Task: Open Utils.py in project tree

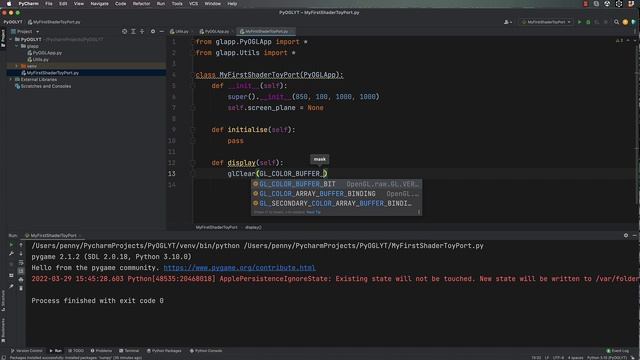Action: (38, 60)
